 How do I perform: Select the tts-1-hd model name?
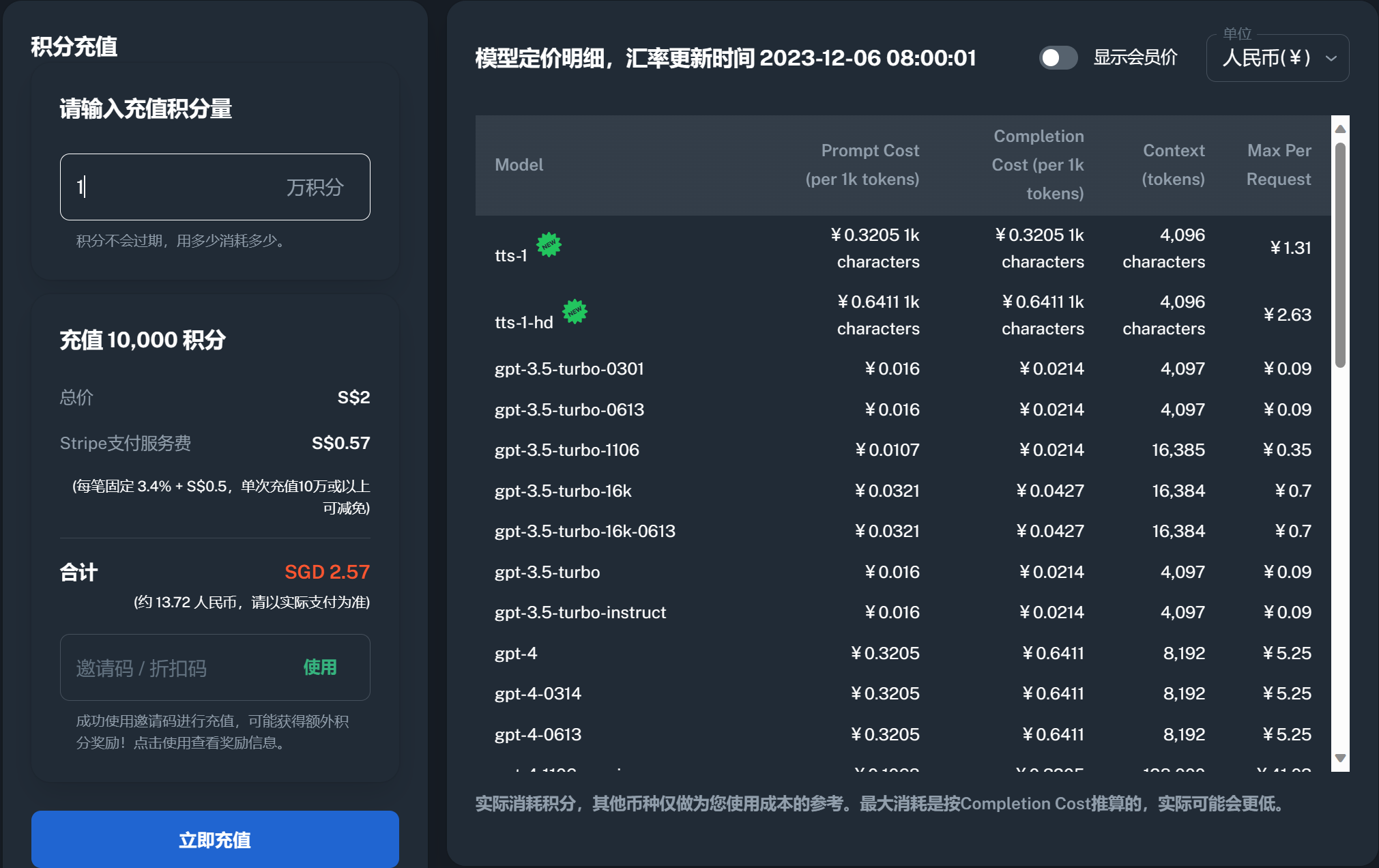(x=524, y=322)
